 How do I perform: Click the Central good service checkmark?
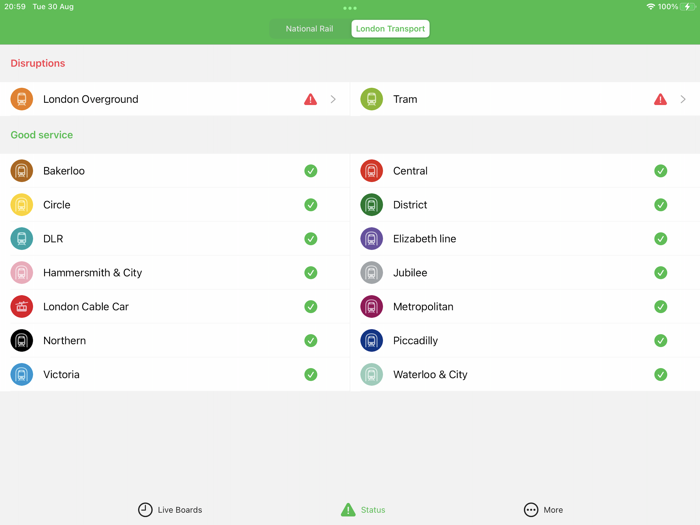pyautogui.click(x=661, y=171)
